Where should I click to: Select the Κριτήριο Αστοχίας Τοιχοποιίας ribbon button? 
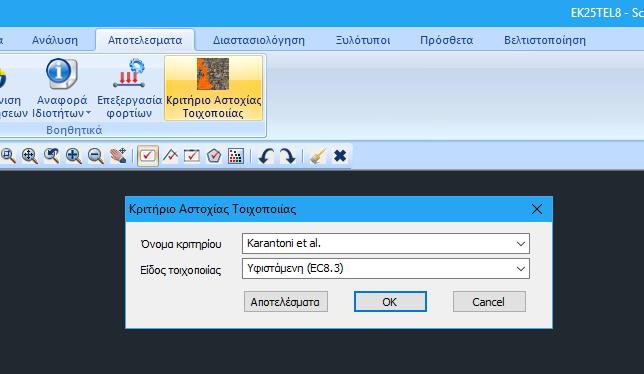213,88
